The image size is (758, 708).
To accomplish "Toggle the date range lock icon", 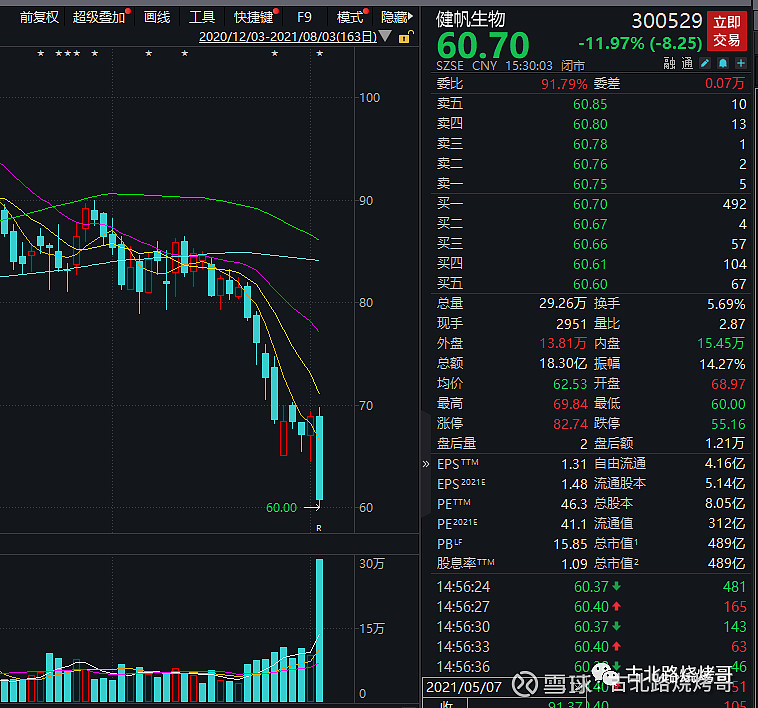I will [406, 37].
